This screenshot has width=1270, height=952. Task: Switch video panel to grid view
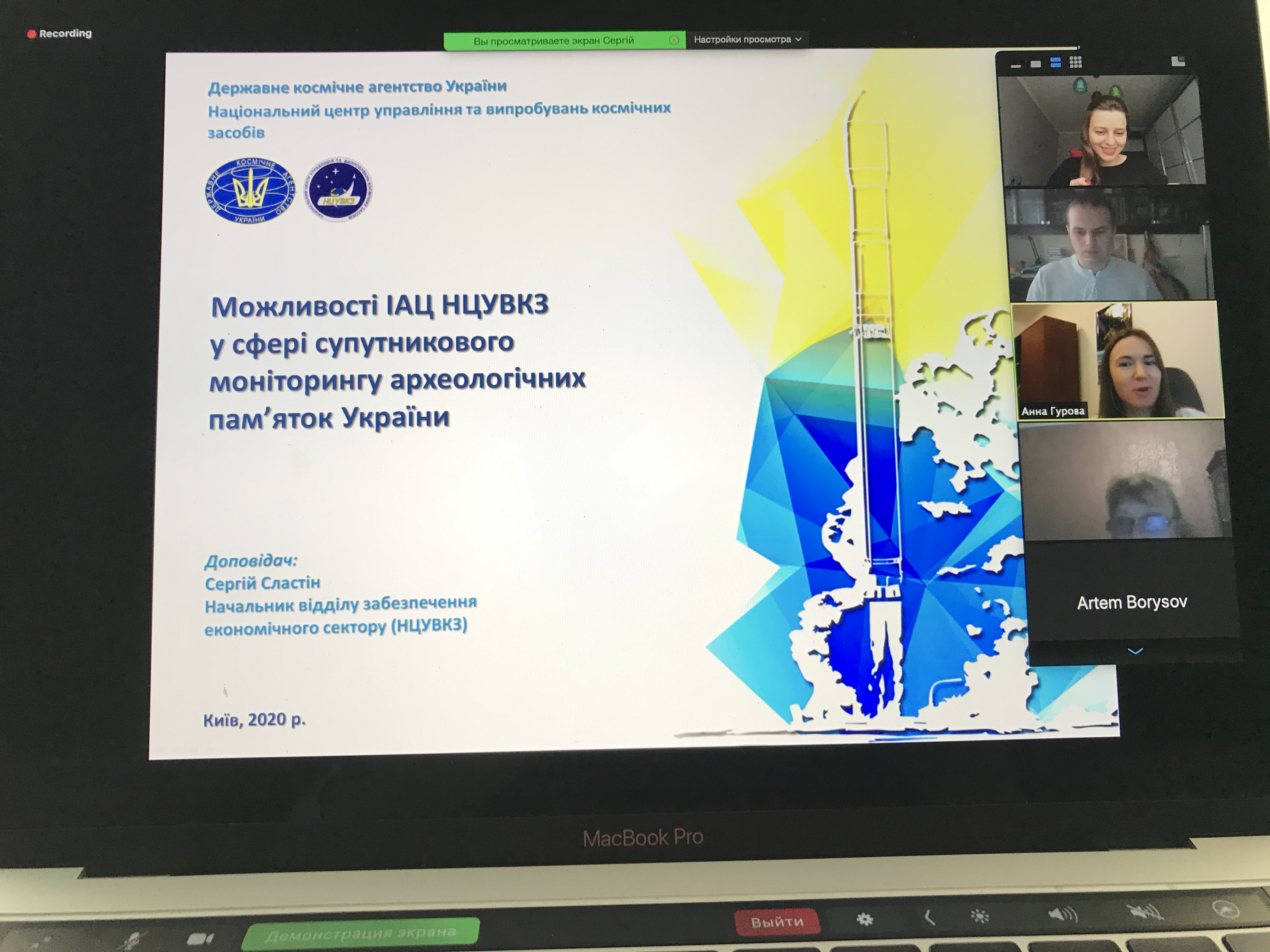pyautogui.click(x=1075, y=62)
